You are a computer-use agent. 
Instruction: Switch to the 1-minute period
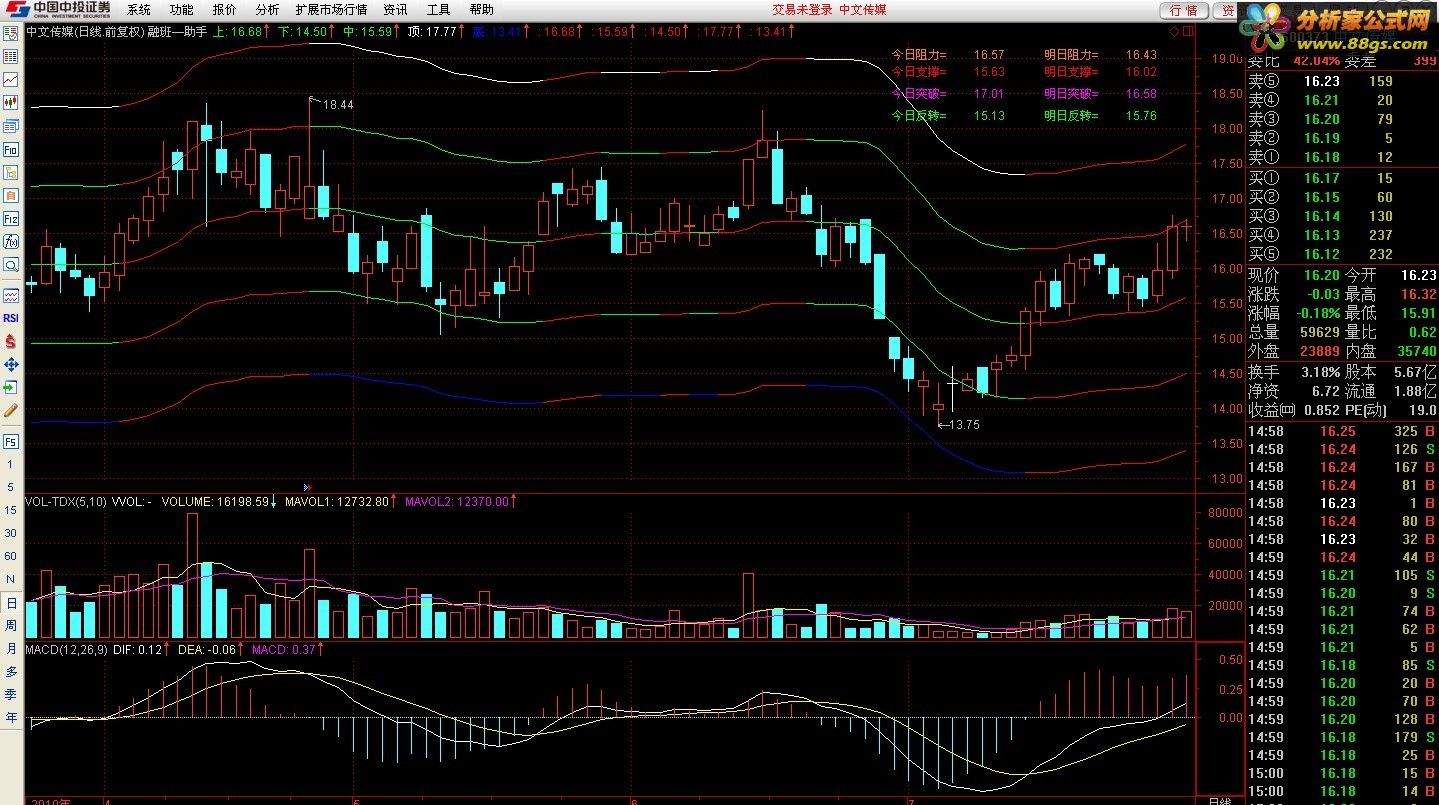point(11,465)
